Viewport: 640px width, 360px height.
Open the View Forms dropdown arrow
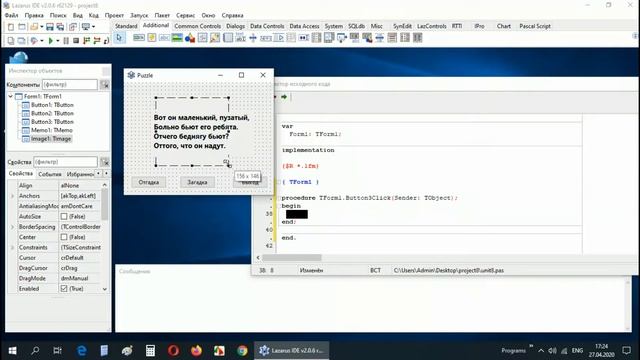(93, 27)
